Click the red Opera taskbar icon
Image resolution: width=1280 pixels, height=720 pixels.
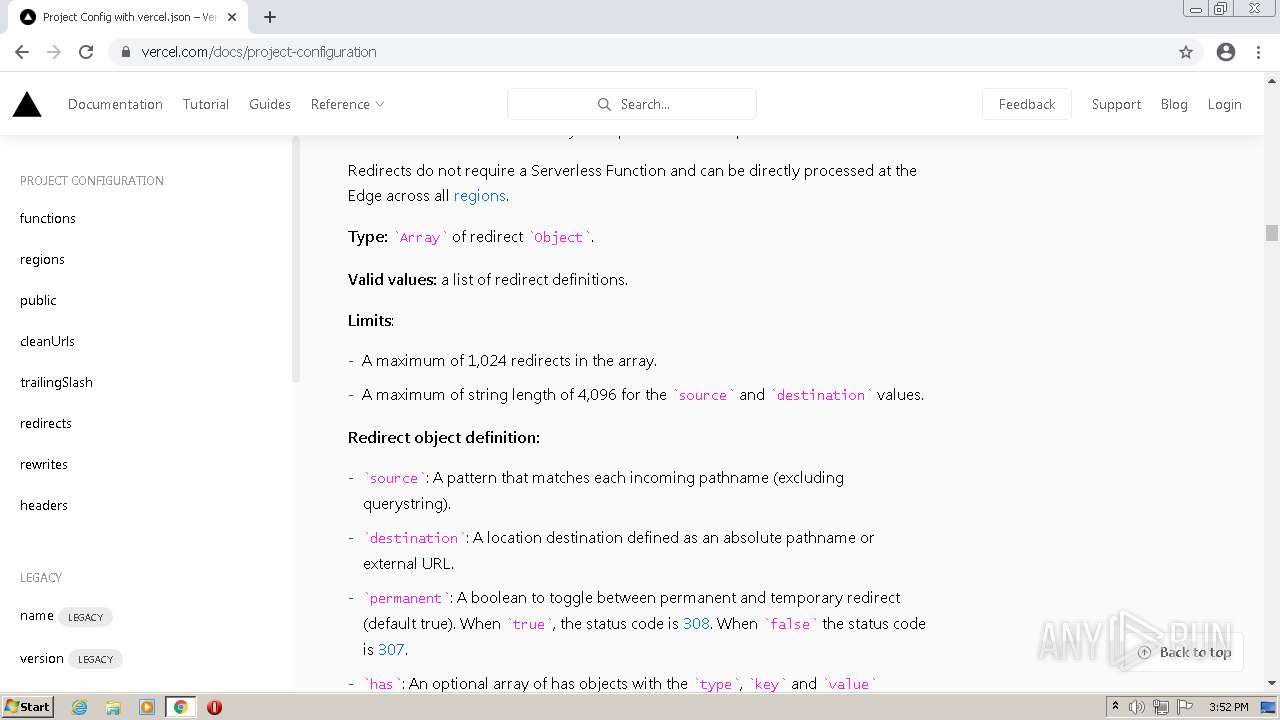pos(214,707)
